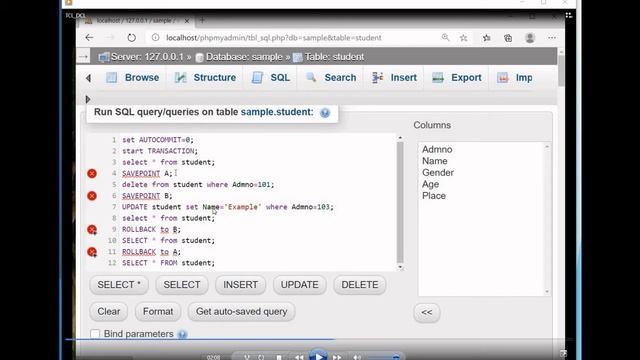This screenshot has width=640, height=360.
Task: Clear the SQL query box
Action: click(109, 311)
